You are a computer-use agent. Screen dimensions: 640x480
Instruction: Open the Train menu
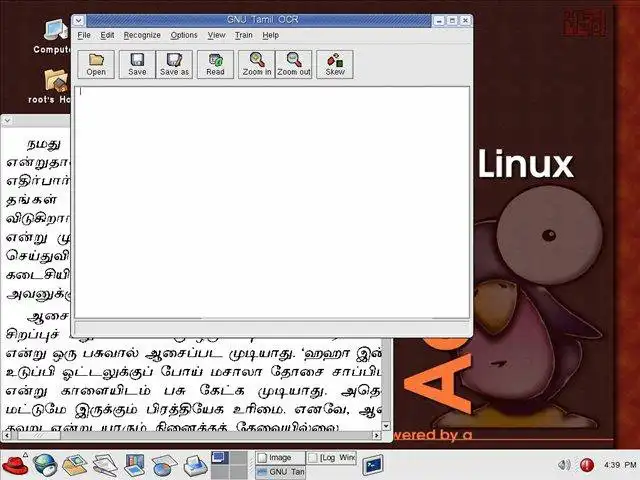point(244,35)
